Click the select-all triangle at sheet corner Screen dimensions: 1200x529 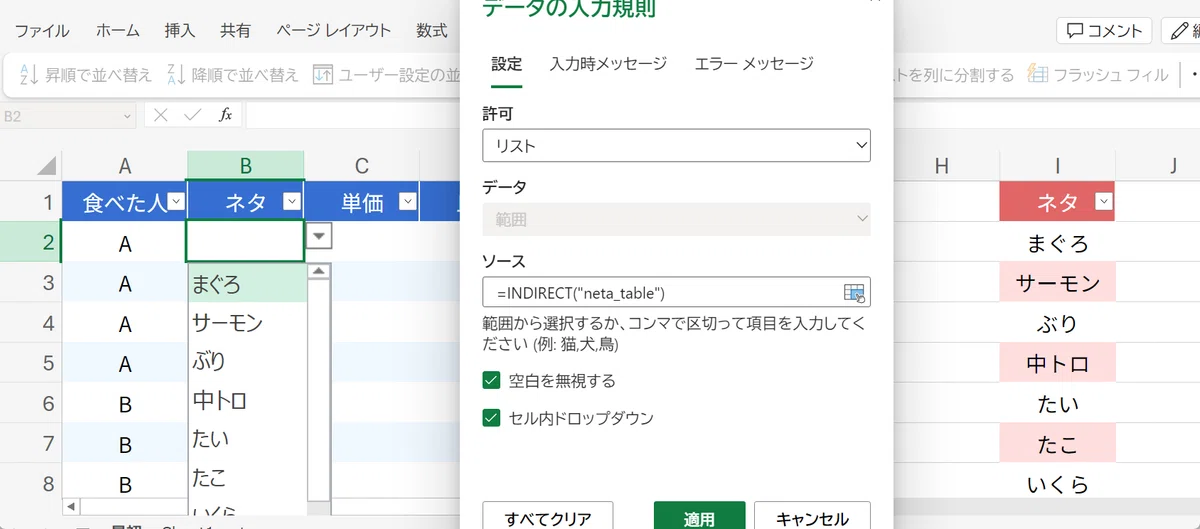coord(46,166)
